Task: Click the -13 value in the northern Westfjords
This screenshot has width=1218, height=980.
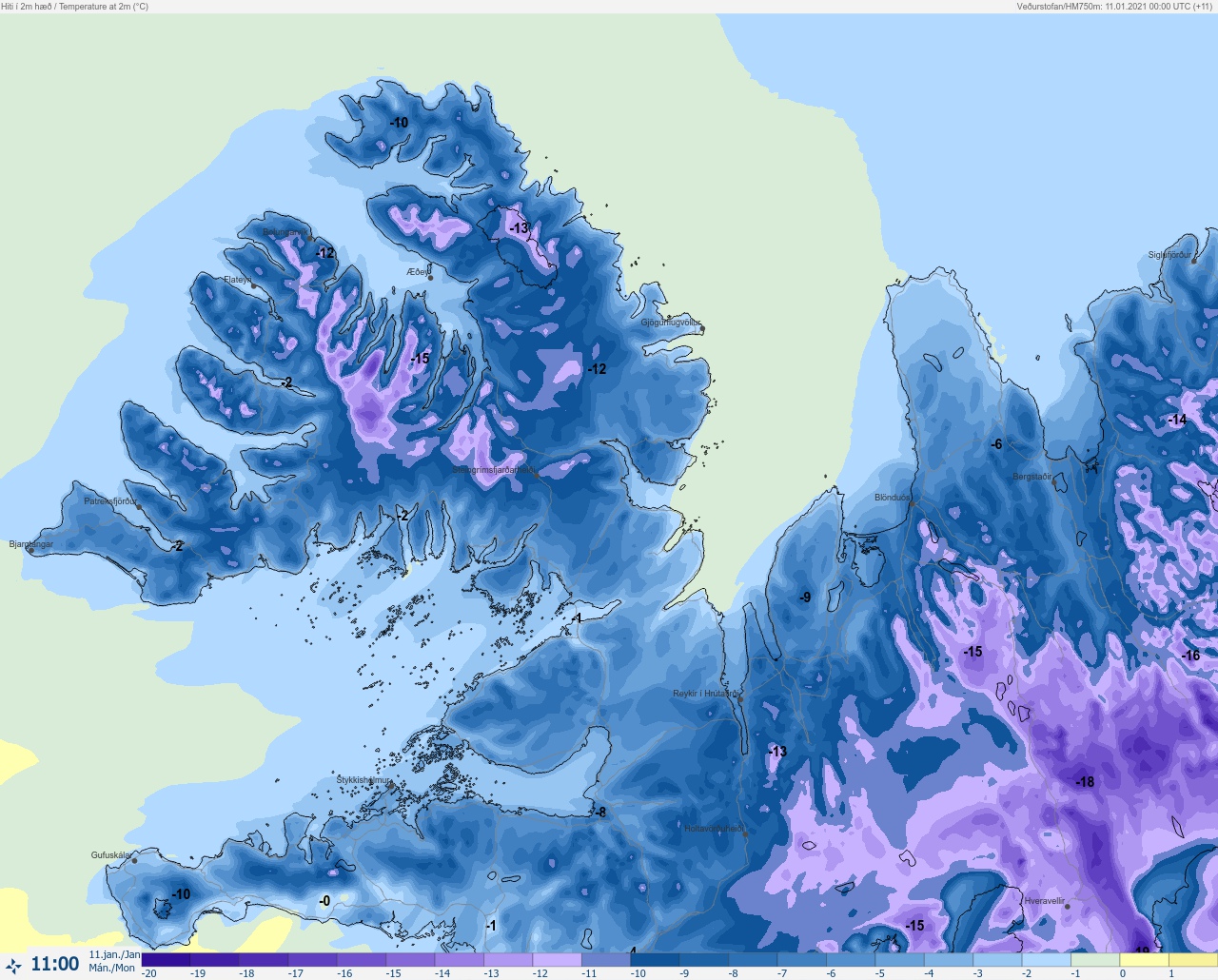Action: pyautogui.click(x=519, y=228)
